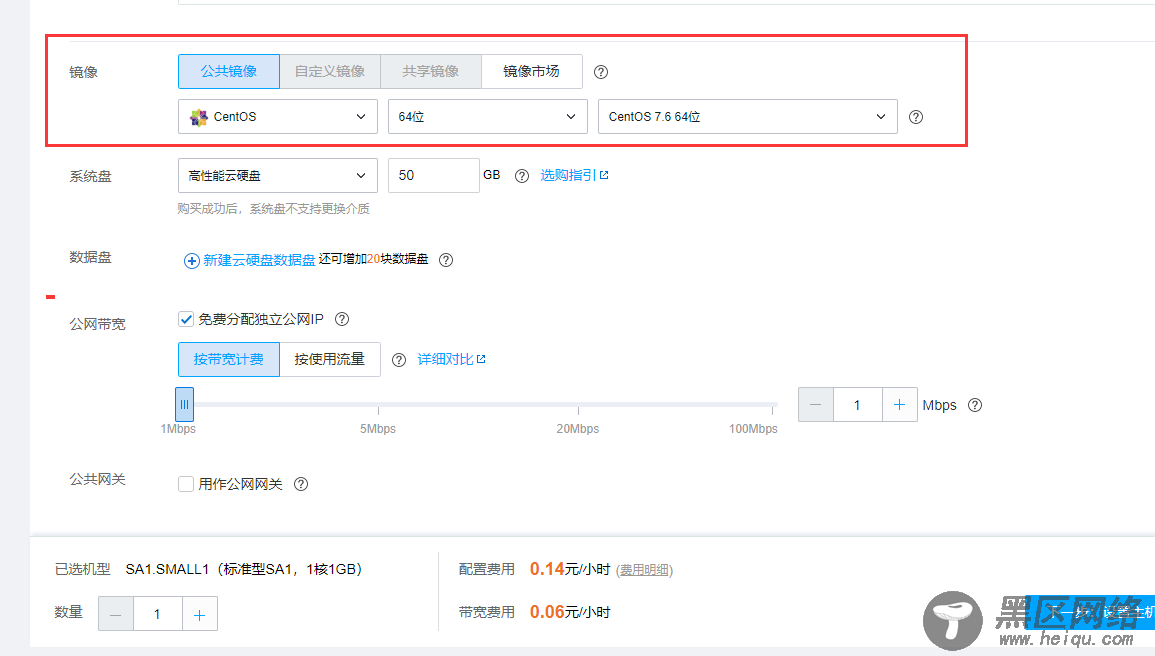Open the 详细对比 link
Image resolution: width=1155 pixels, height=656 pixels.
click(445, 359)
